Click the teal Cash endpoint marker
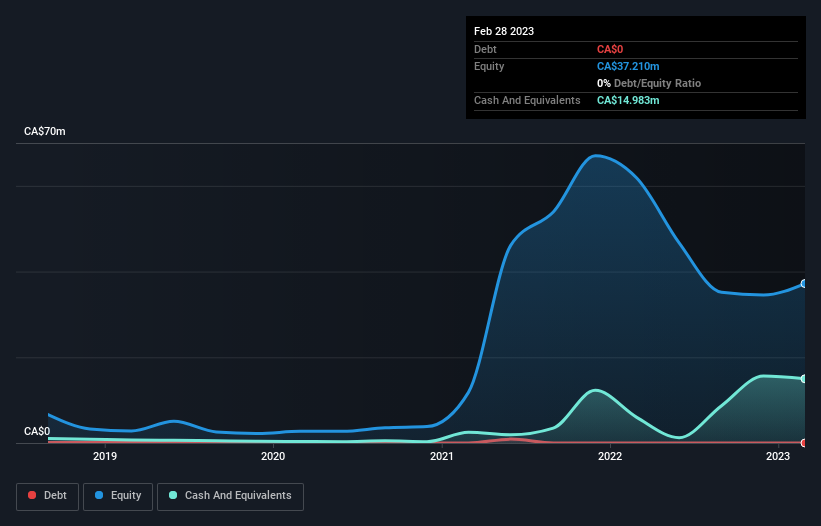This screenshot has width=821, height=526. [x=804, y=378]
